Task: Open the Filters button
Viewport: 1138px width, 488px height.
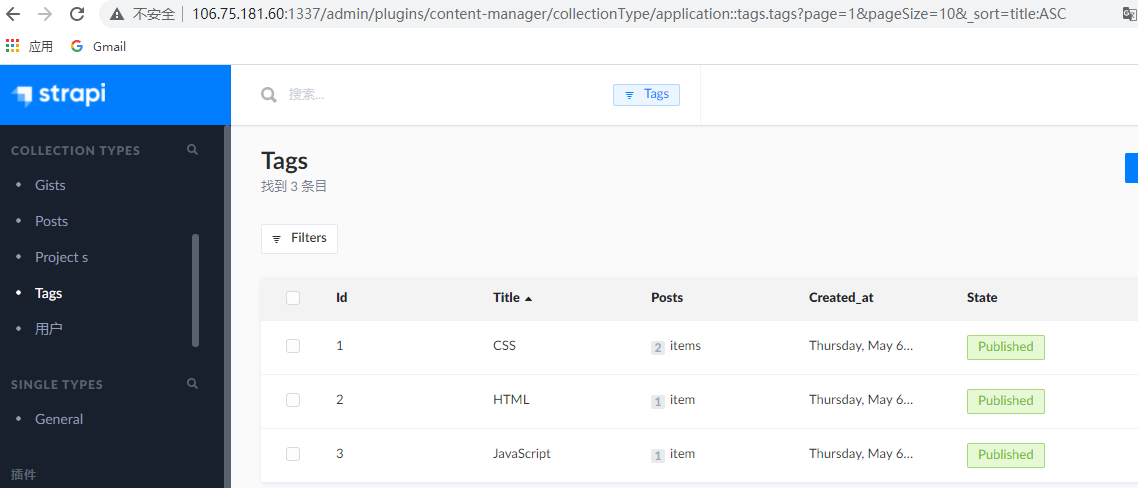Action: coord(299,239)
